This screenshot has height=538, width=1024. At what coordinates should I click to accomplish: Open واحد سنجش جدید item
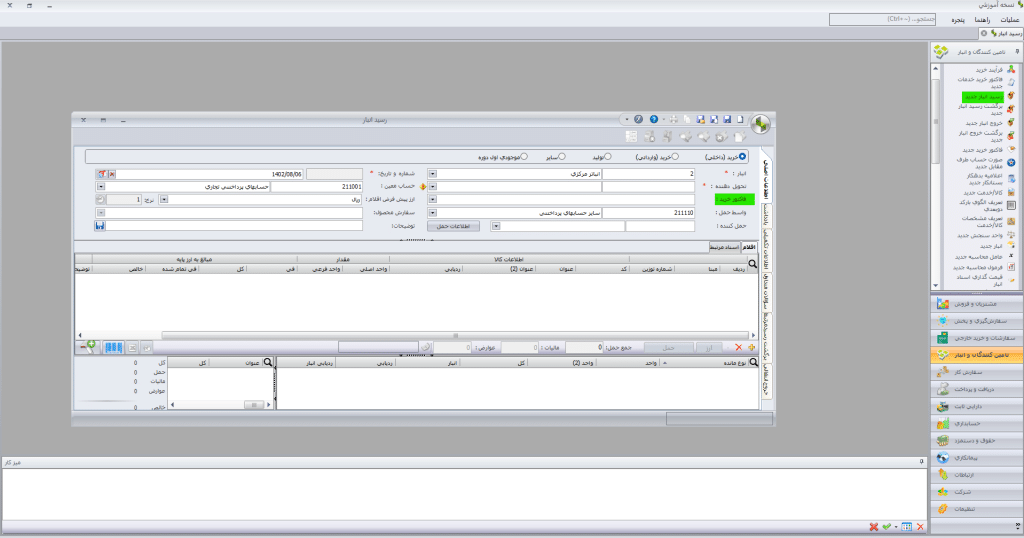tap(980, 235)
